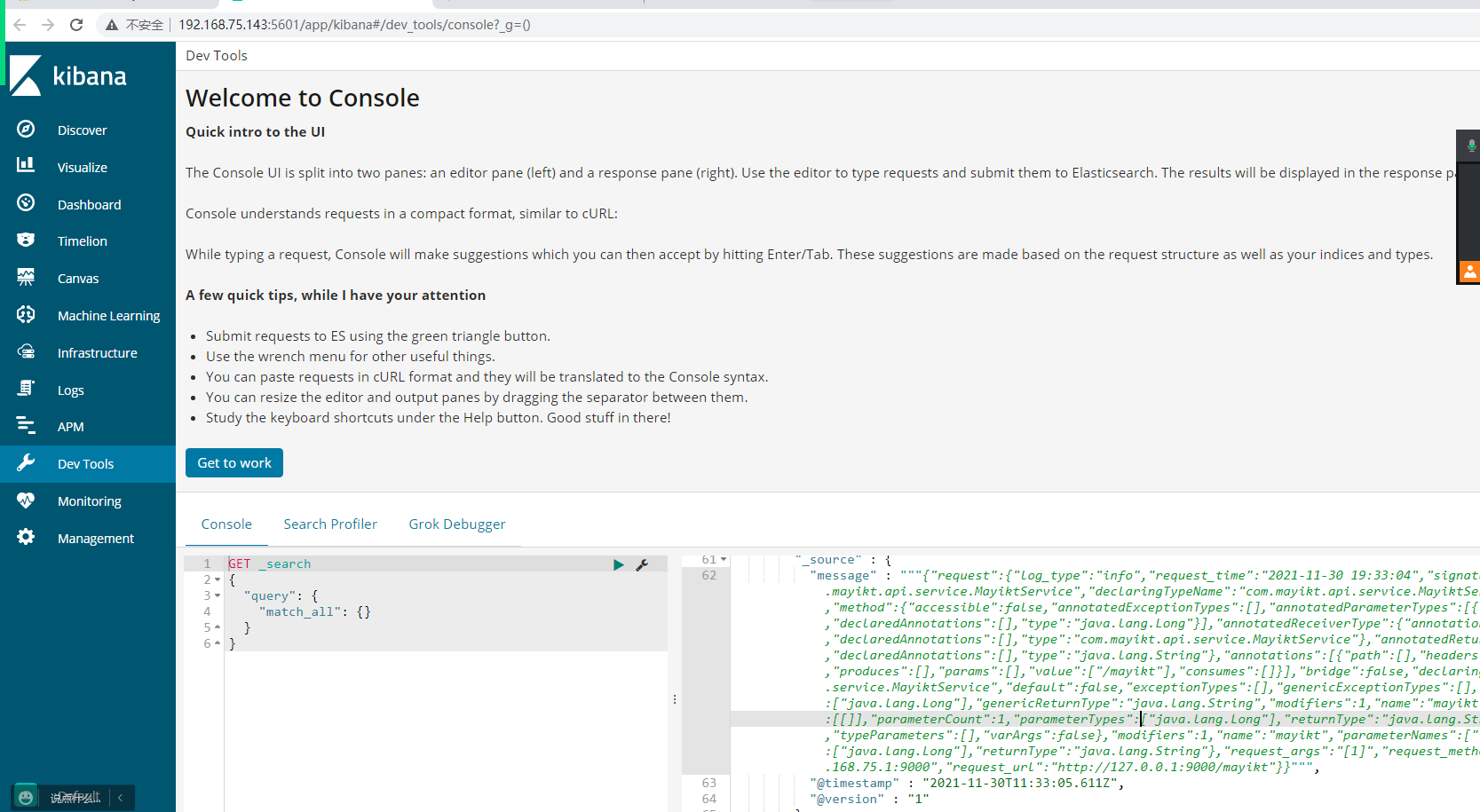Open the Timelion mask icon
Screen dimensions: 1480x812
pos(26,240)
